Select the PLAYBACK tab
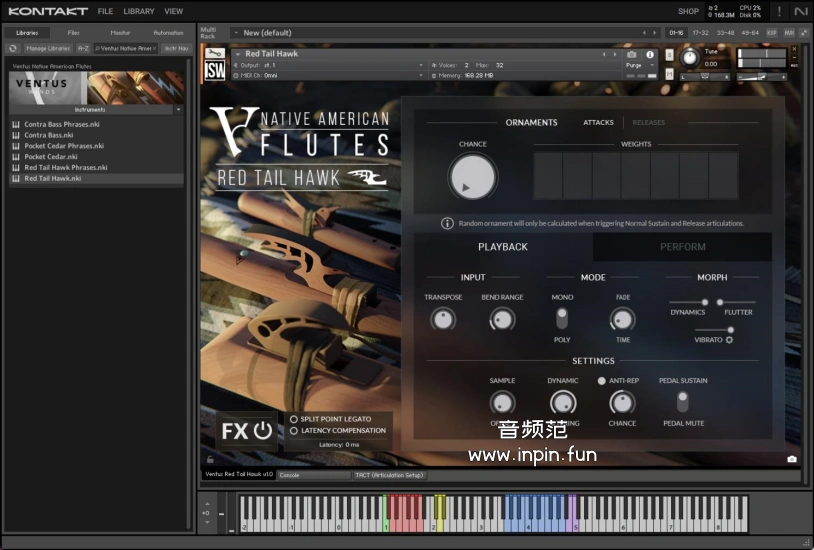Screen dimensions: 814x550 (503, 247)
